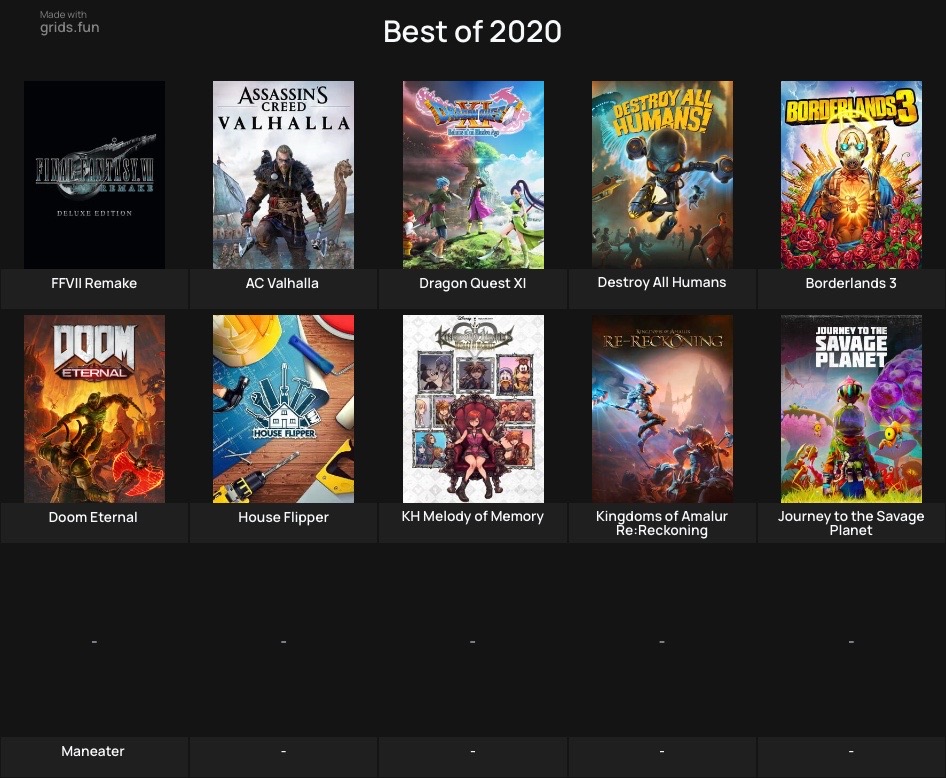Select the "Borderlands 3" label
Screen dimensions: 946x778
click(851, 283)
